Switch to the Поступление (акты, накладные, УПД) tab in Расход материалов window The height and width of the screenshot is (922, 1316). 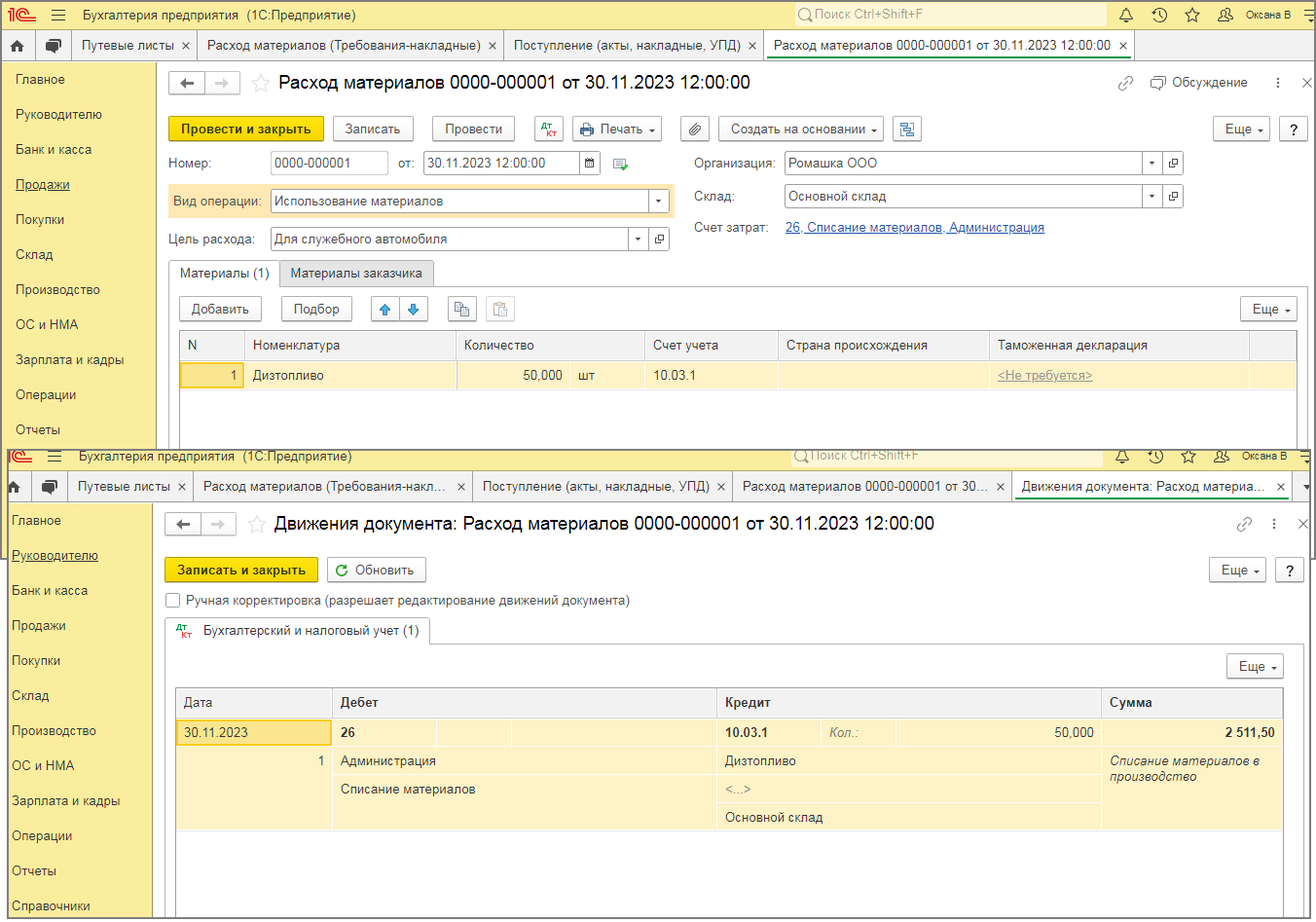point(627,46)
